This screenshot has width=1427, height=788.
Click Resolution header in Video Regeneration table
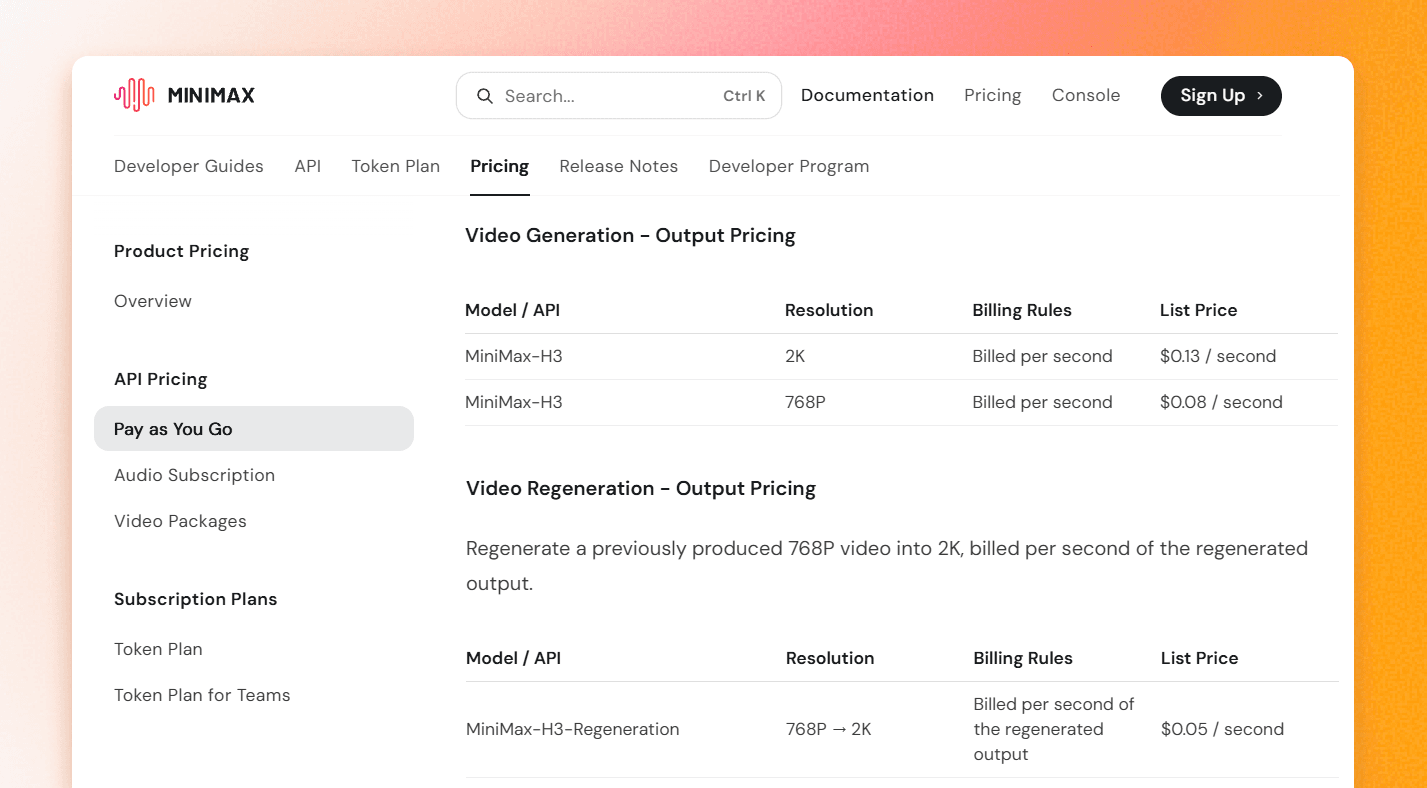click(x=830, y=658)
